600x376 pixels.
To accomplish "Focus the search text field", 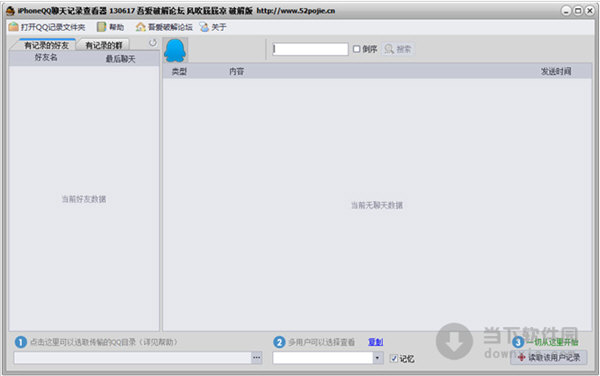I will coord(310,49).
